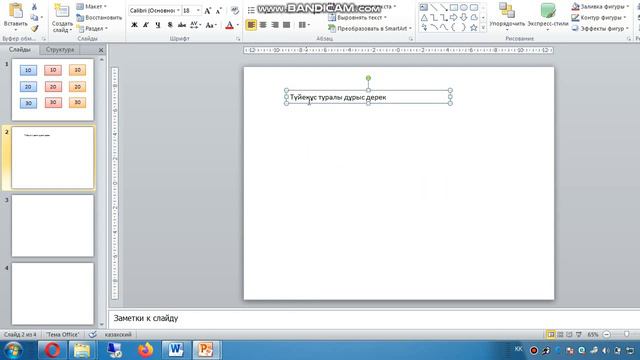This screenshot has width=640, height=360.
Task: Select the blank slide 3 thumbnail
Action: (x=53, y=225)
